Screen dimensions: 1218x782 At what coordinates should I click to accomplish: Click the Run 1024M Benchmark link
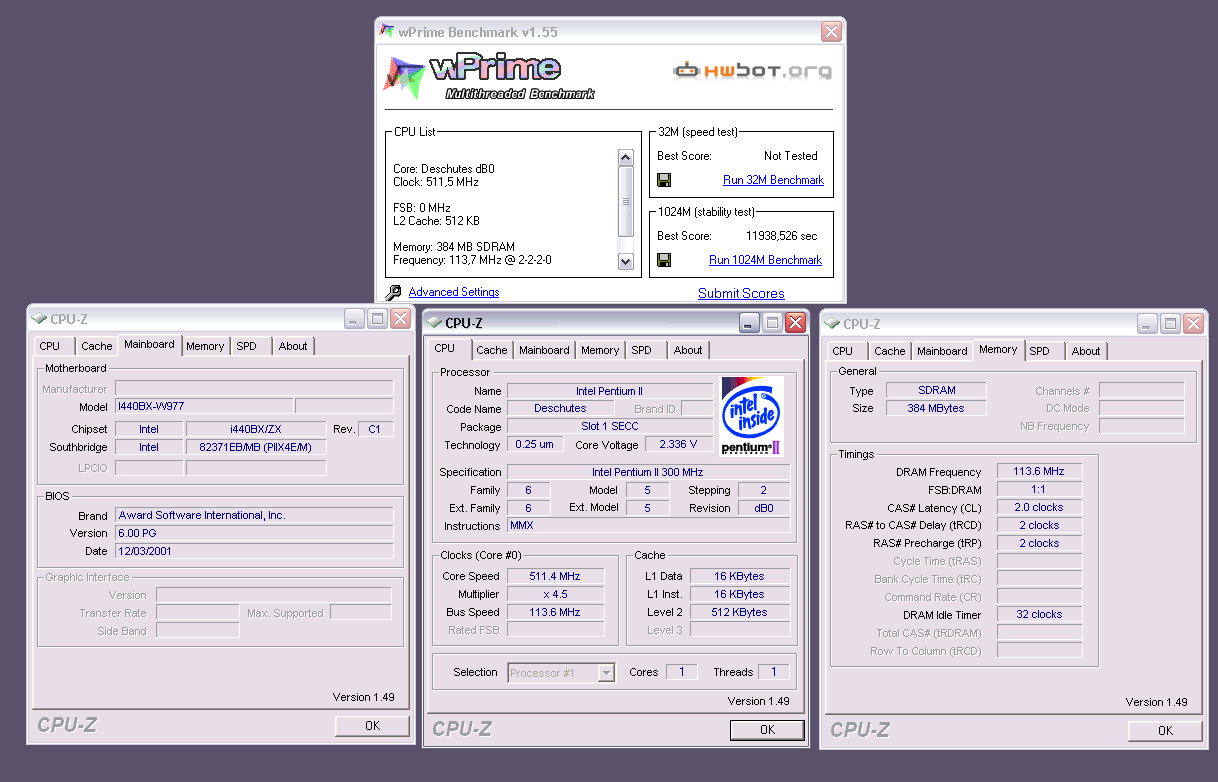tap(765, 260)
